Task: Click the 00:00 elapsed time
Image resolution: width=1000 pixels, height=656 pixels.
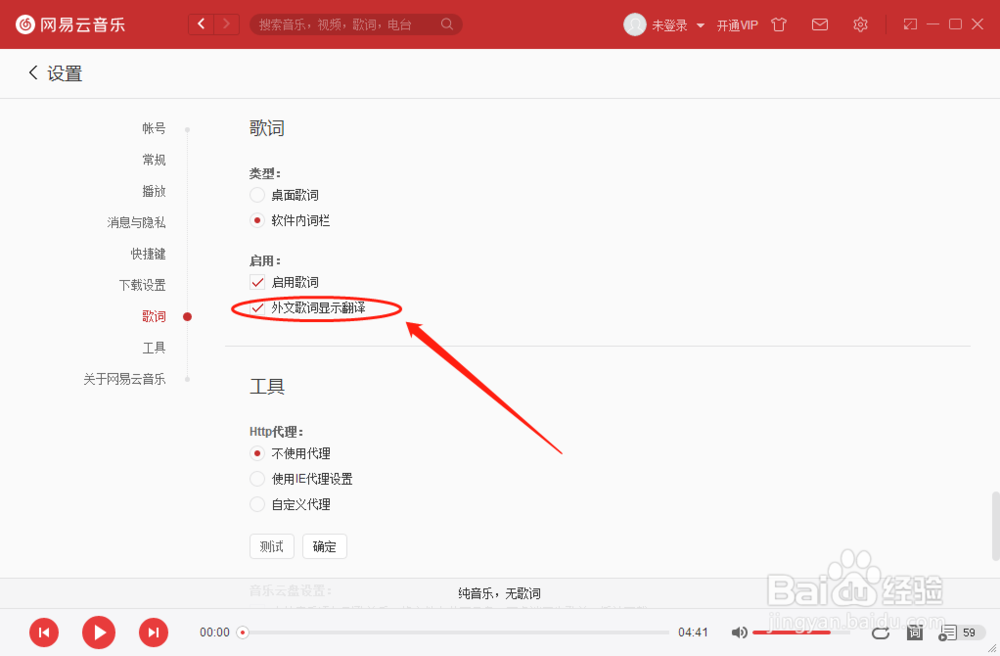Action: point(214,632)
